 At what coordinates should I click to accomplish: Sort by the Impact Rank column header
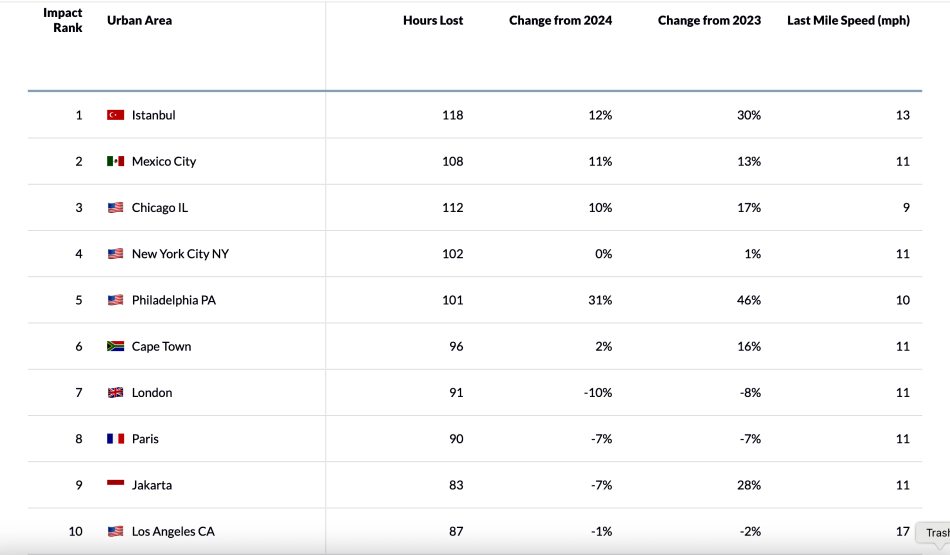point(63,20)
